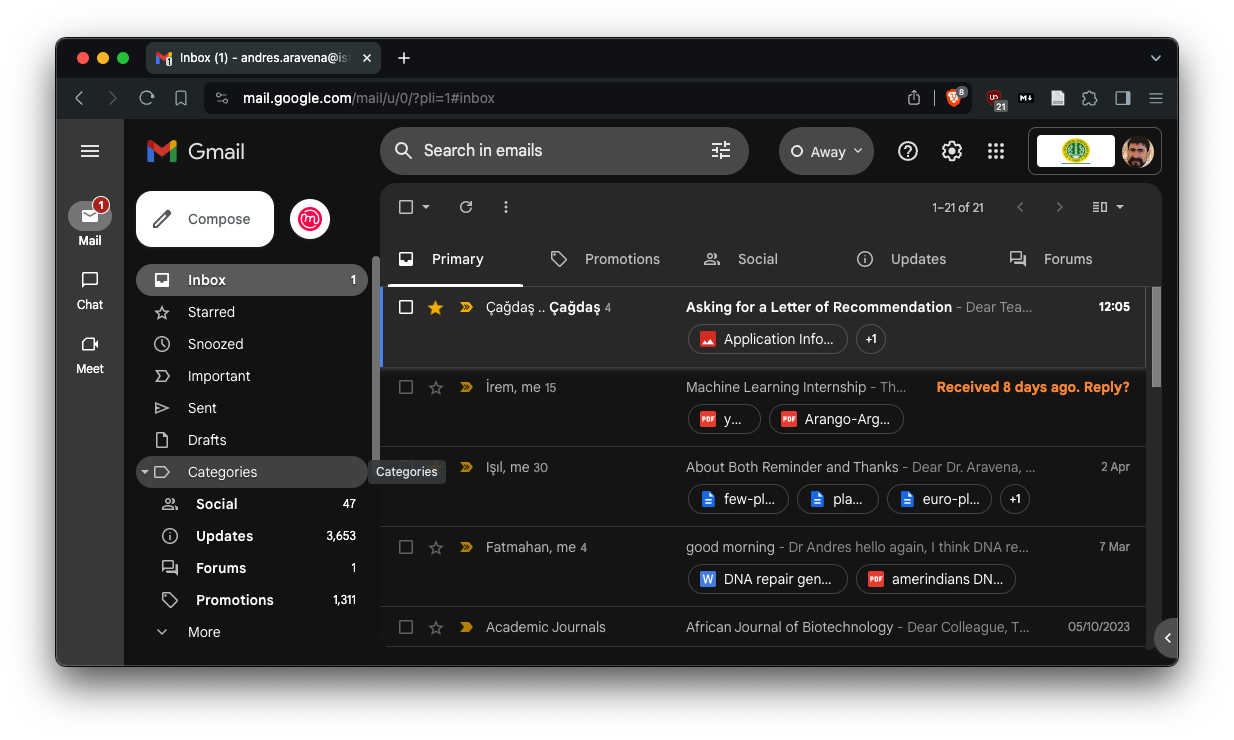Expand More labels in sidebar

pyautogui.click(x=203, y=632)
